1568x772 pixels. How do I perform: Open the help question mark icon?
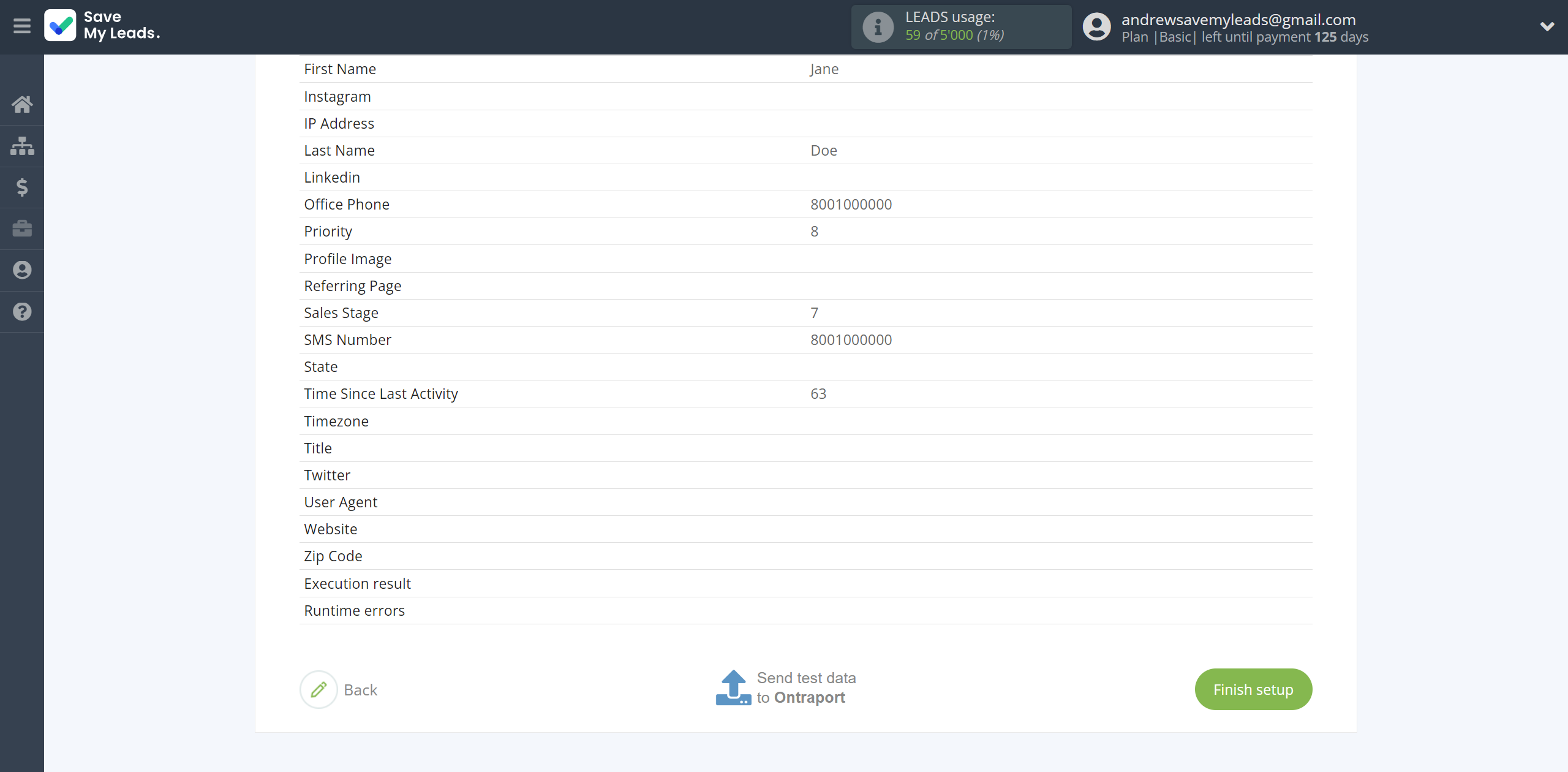22,312
